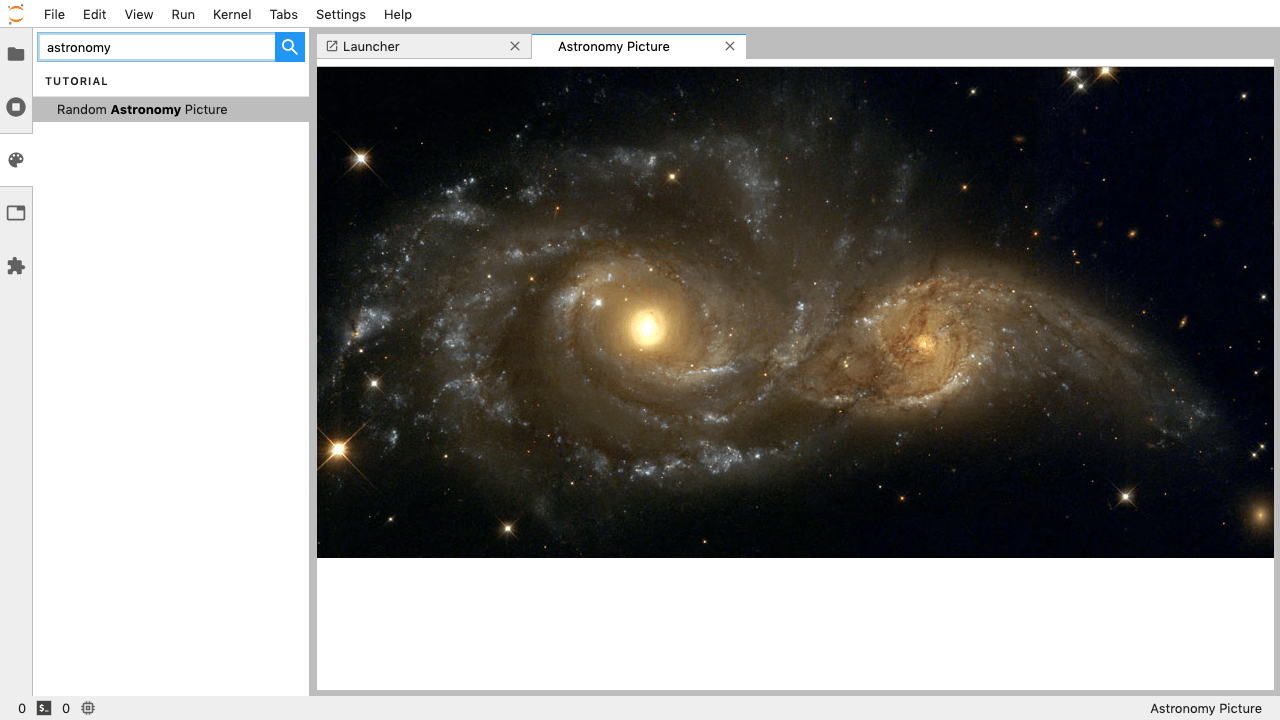Click the JupyterLab logo icon
Viewport: 1280px width, 720px height.
pyautogui.click(x=16, y=14)
